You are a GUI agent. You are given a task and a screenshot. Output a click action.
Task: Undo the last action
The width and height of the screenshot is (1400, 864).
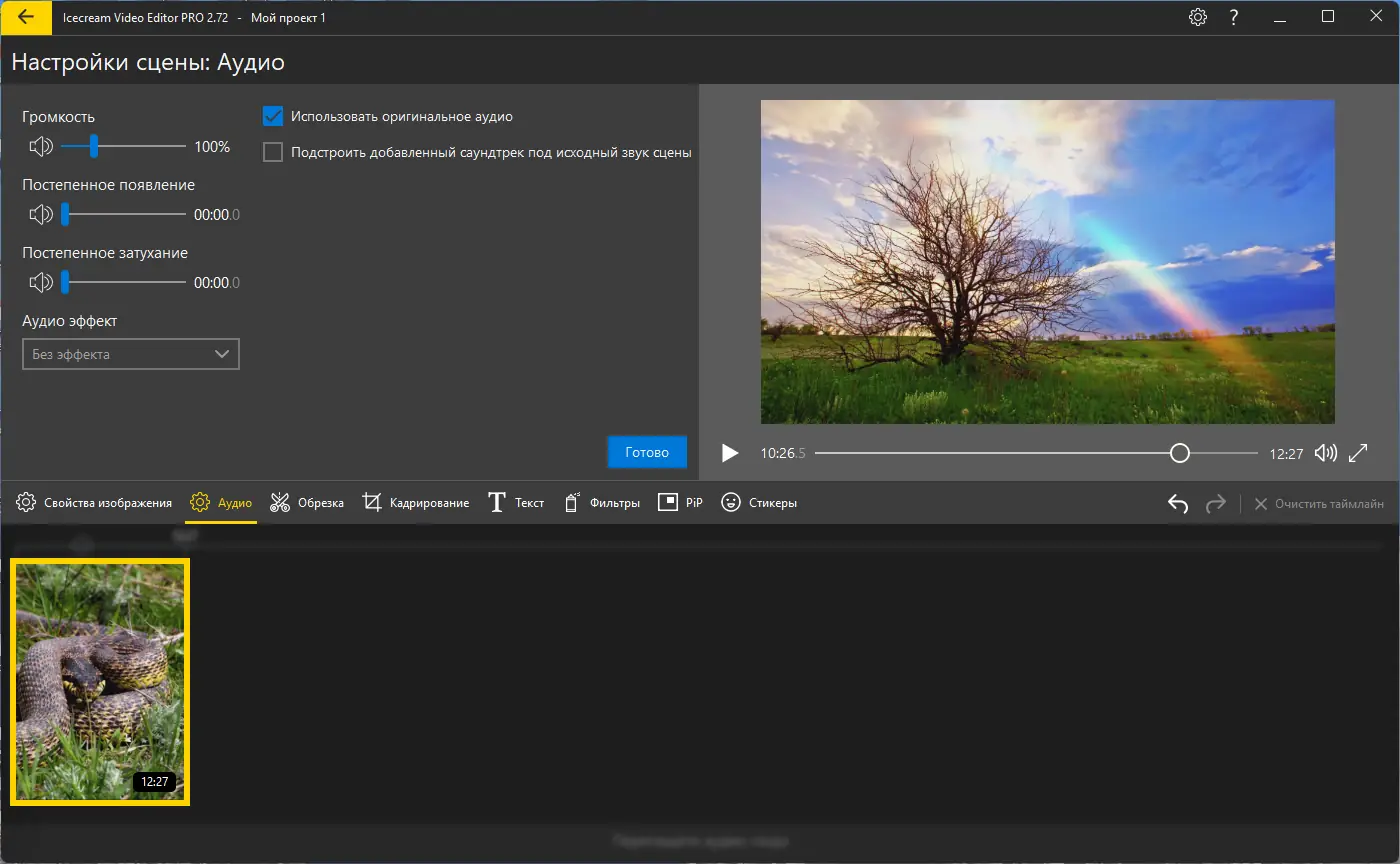tap(1178, 504)
